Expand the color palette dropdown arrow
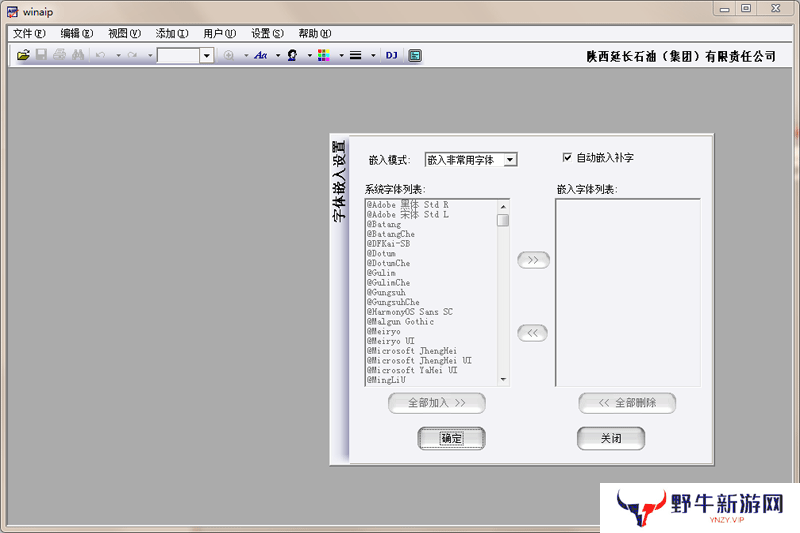Viewport: 800px width, 533px height. click(341, 55)
